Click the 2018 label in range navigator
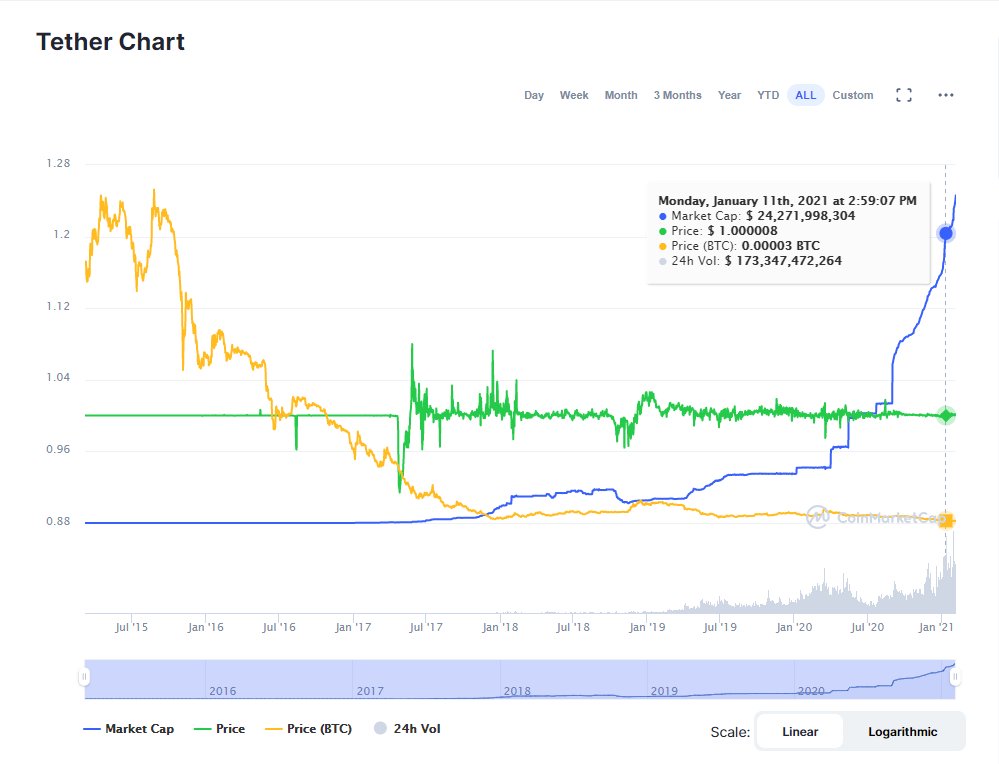The height and width of the screenshot is (764, 999). click(x=517, y=691)
